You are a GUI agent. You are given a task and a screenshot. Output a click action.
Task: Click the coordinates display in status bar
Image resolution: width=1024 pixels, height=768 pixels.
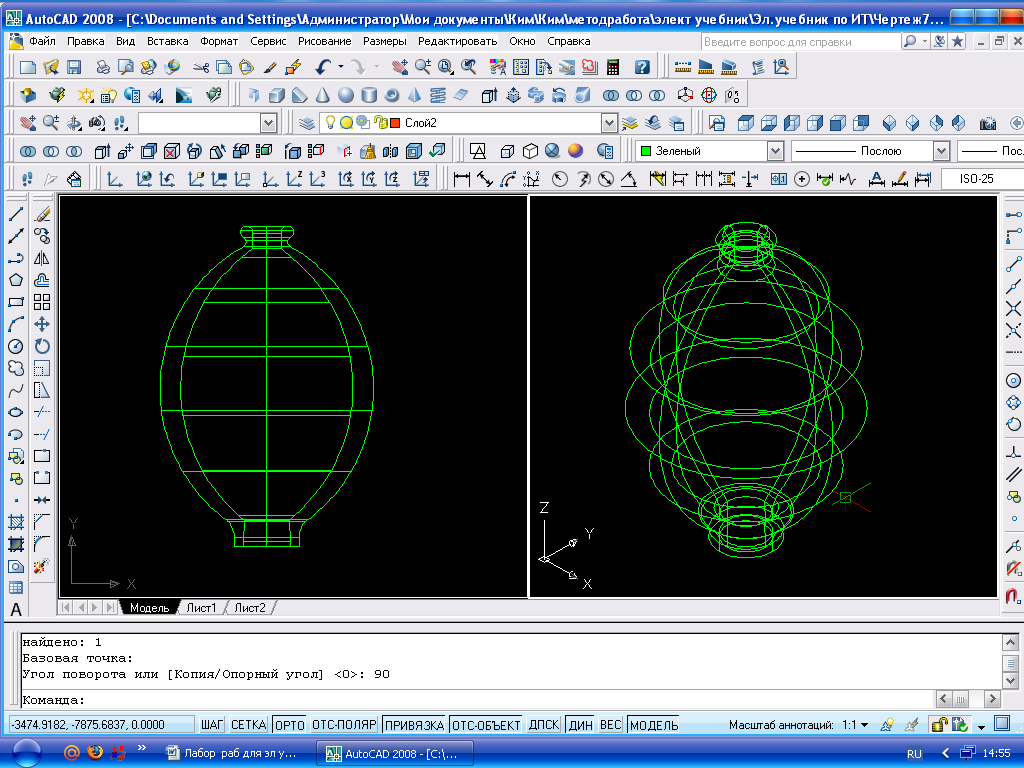(x=102, y=725)
